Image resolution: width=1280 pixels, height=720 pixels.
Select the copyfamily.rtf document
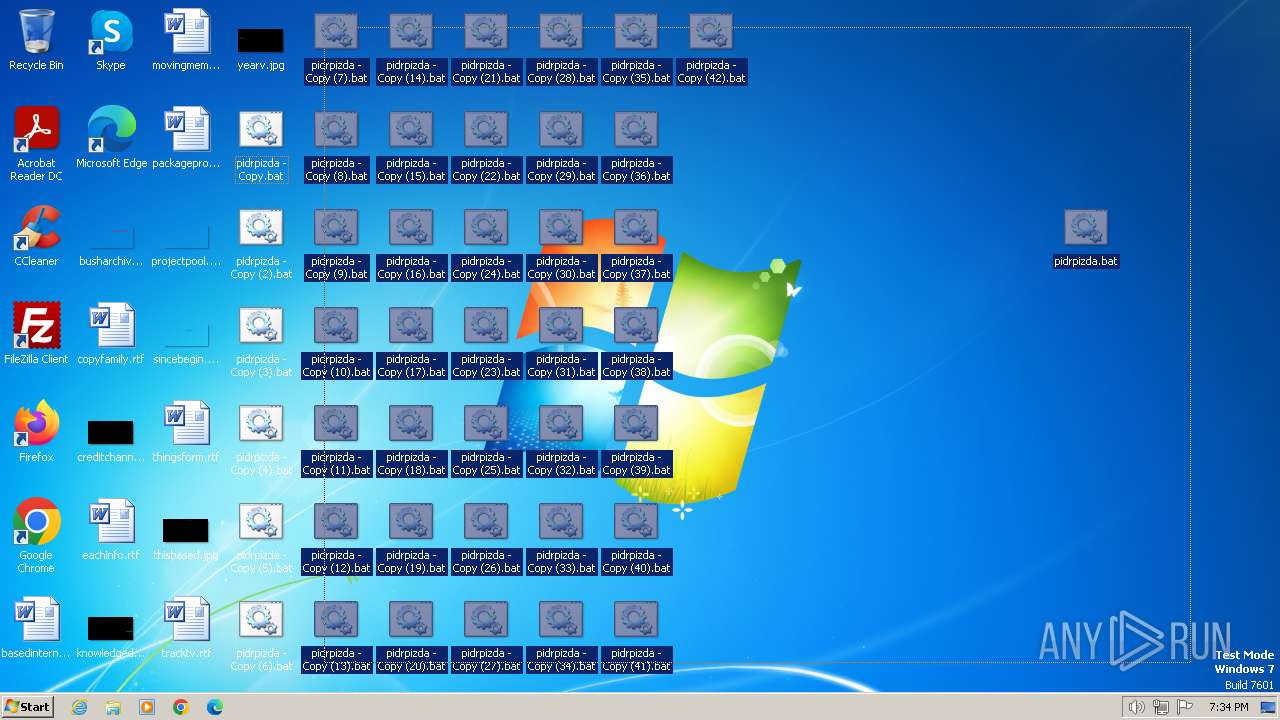[x=111, y=335]
